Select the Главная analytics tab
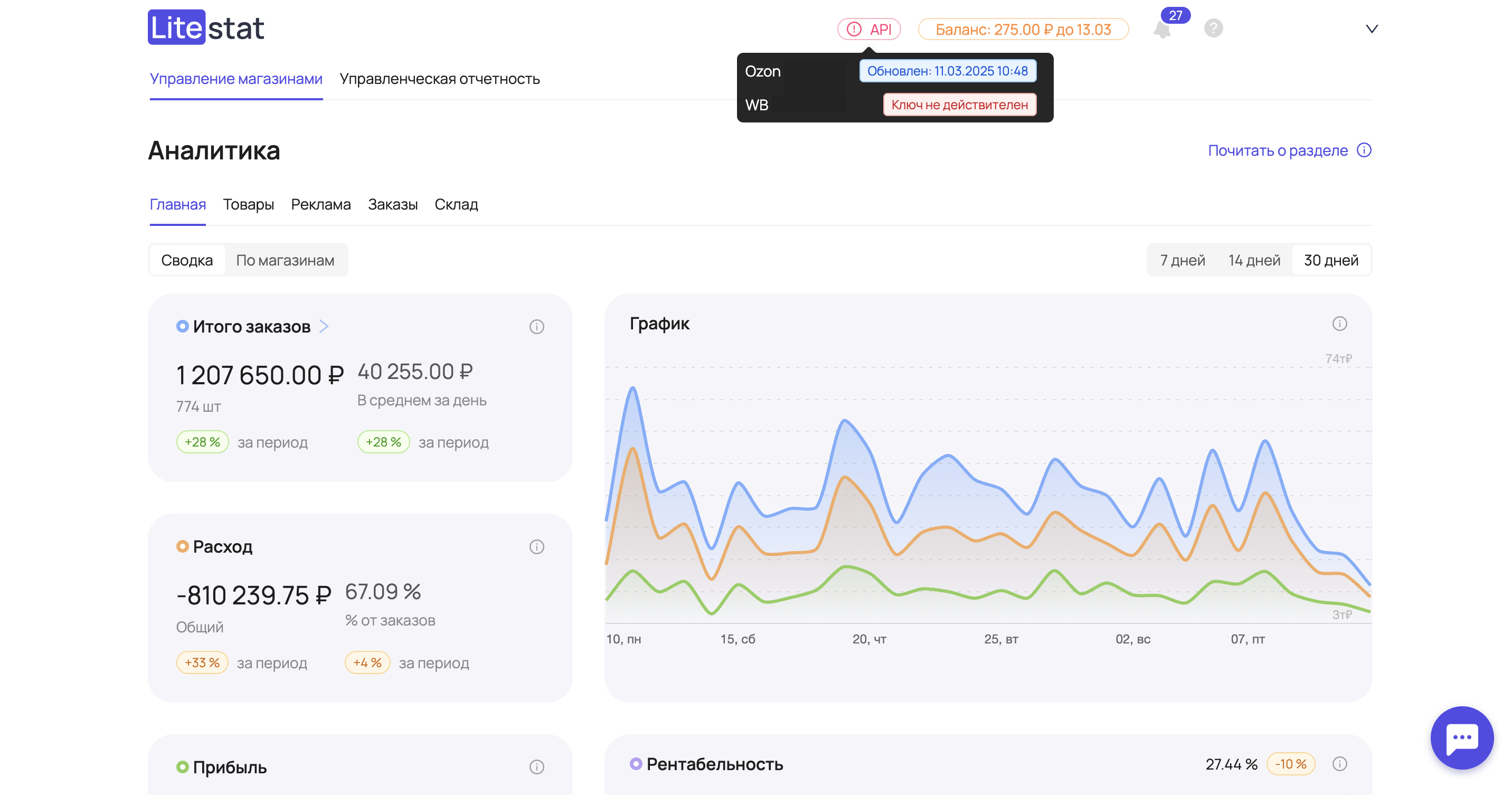 [178, 204]
